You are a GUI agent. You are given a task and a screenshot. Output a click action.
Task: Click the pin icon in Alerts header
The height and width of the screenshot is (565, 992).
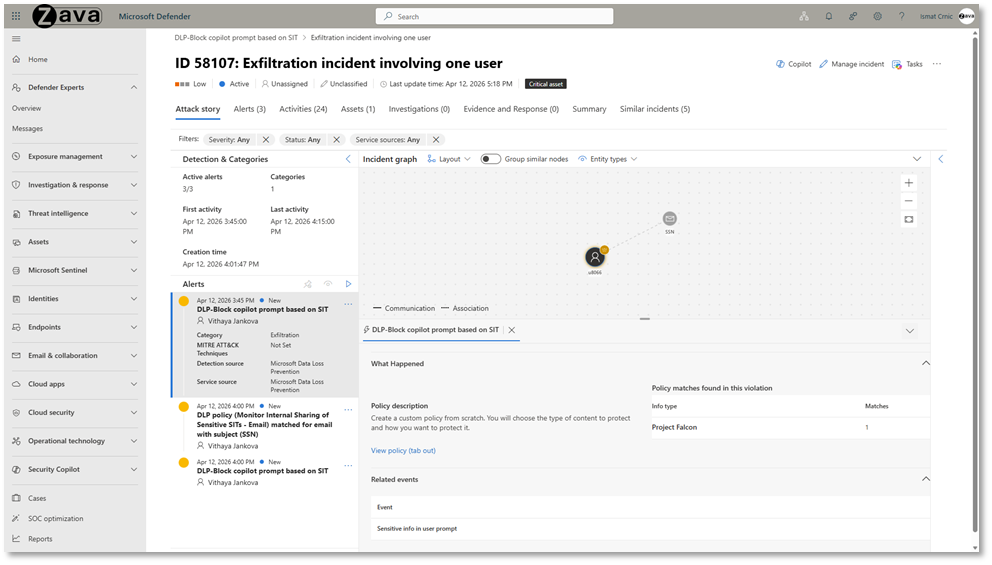pos(308,284)
